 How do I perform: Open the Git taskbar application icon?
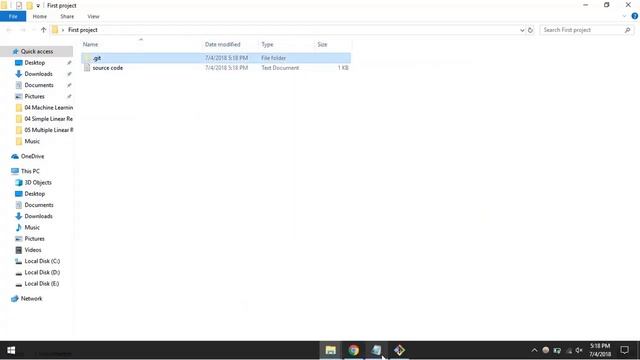pos(399,350)
